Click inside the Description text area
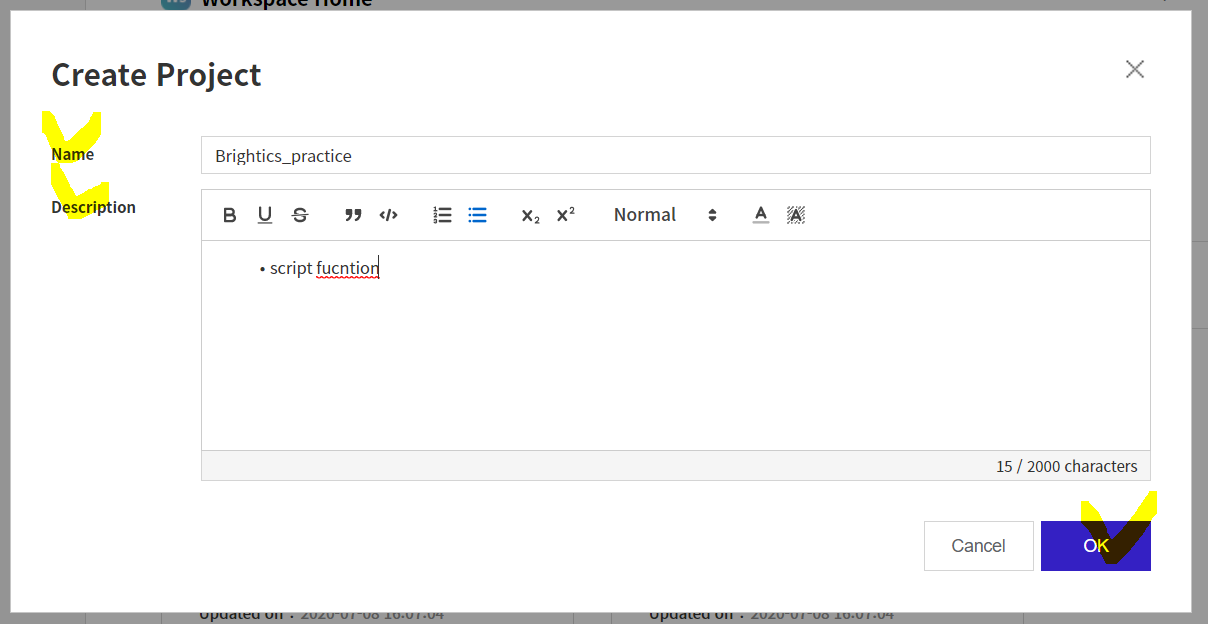The width and height of the screenshot is (1208, 624). (676, 345)
